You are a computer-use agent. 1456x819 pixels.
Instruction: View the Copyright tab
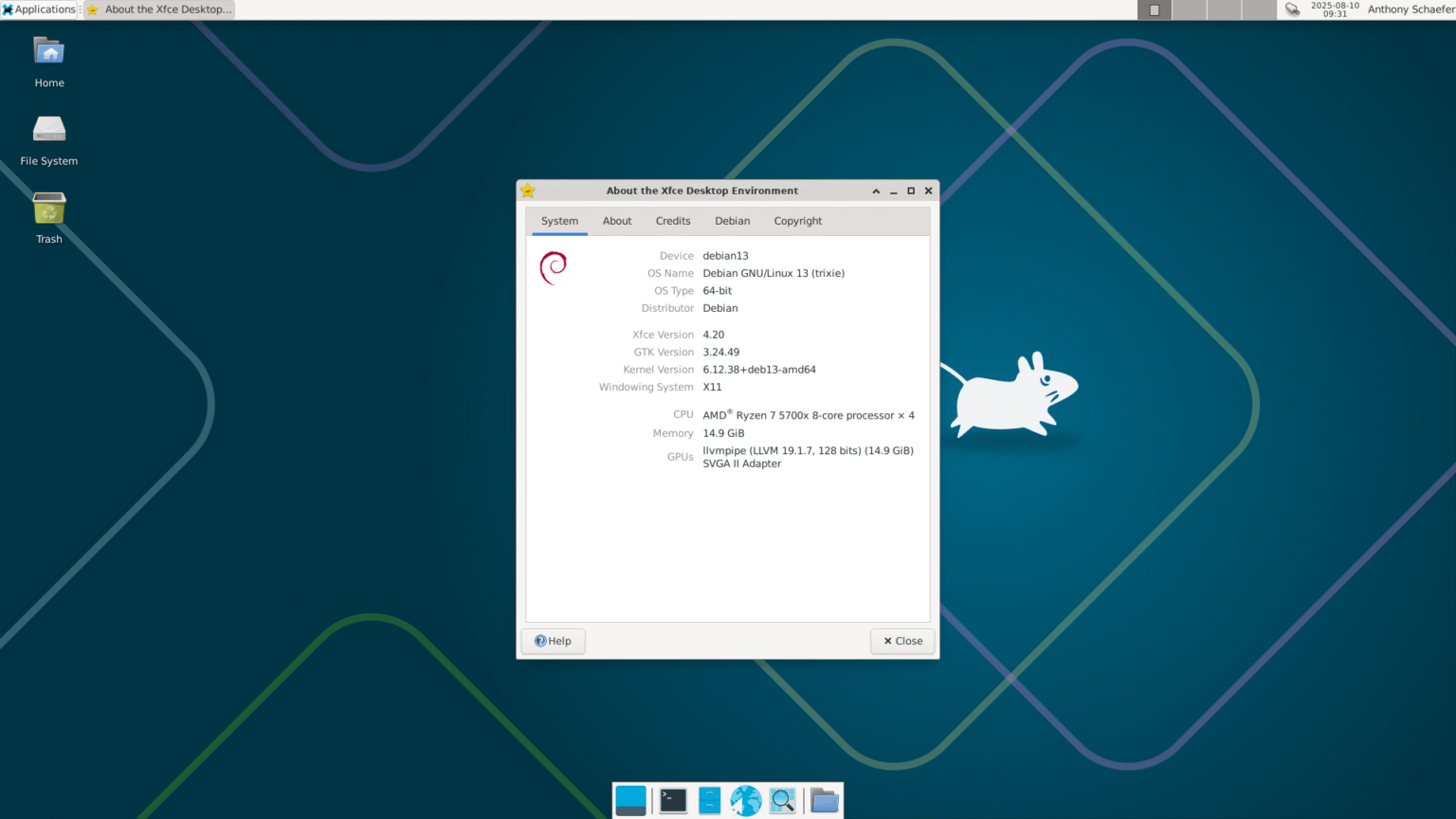[x=797, y=221]
